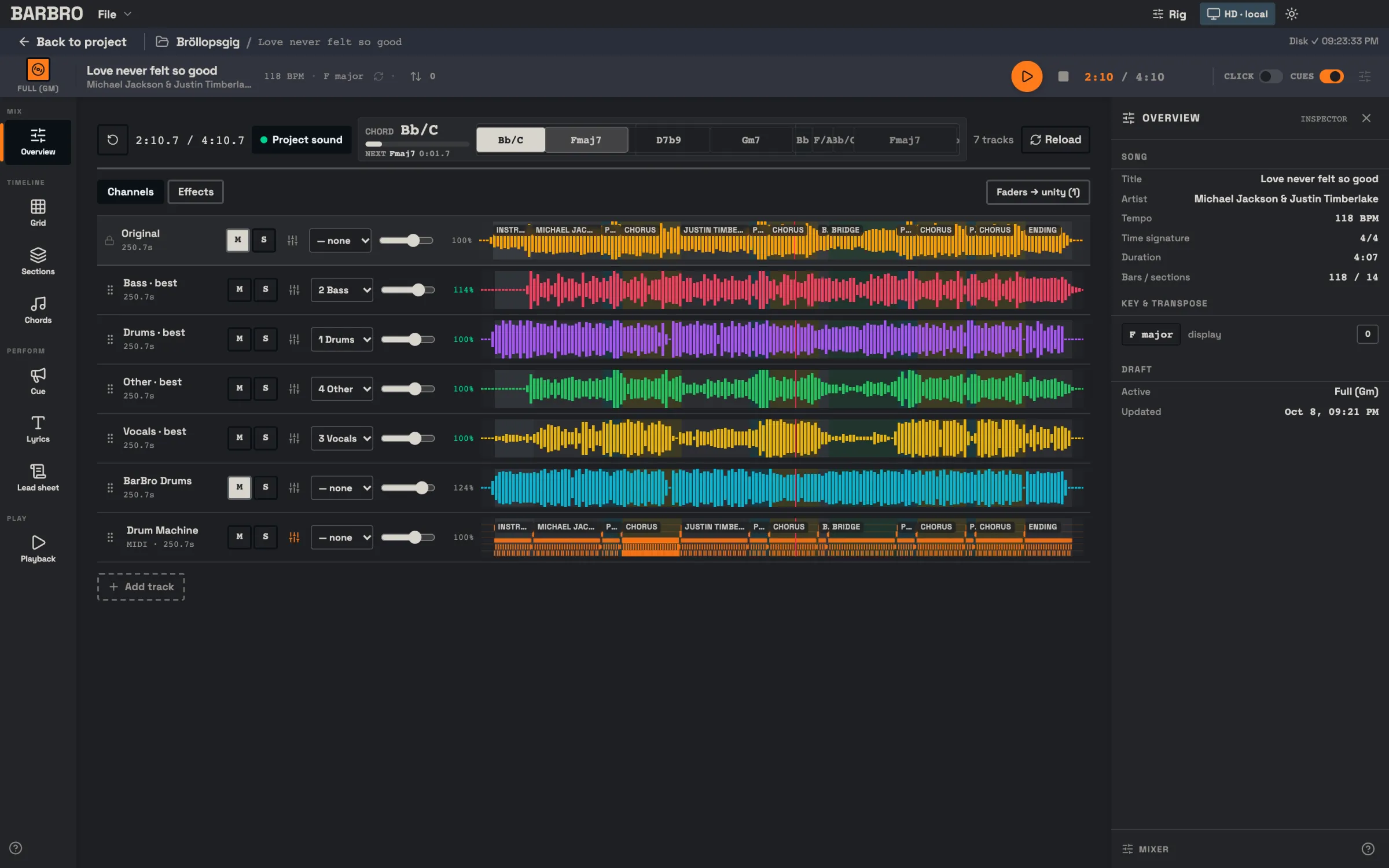Click the help icon in inspector footer
Viewport: 1389px width, 868px height.
(x=1368, y=849)
